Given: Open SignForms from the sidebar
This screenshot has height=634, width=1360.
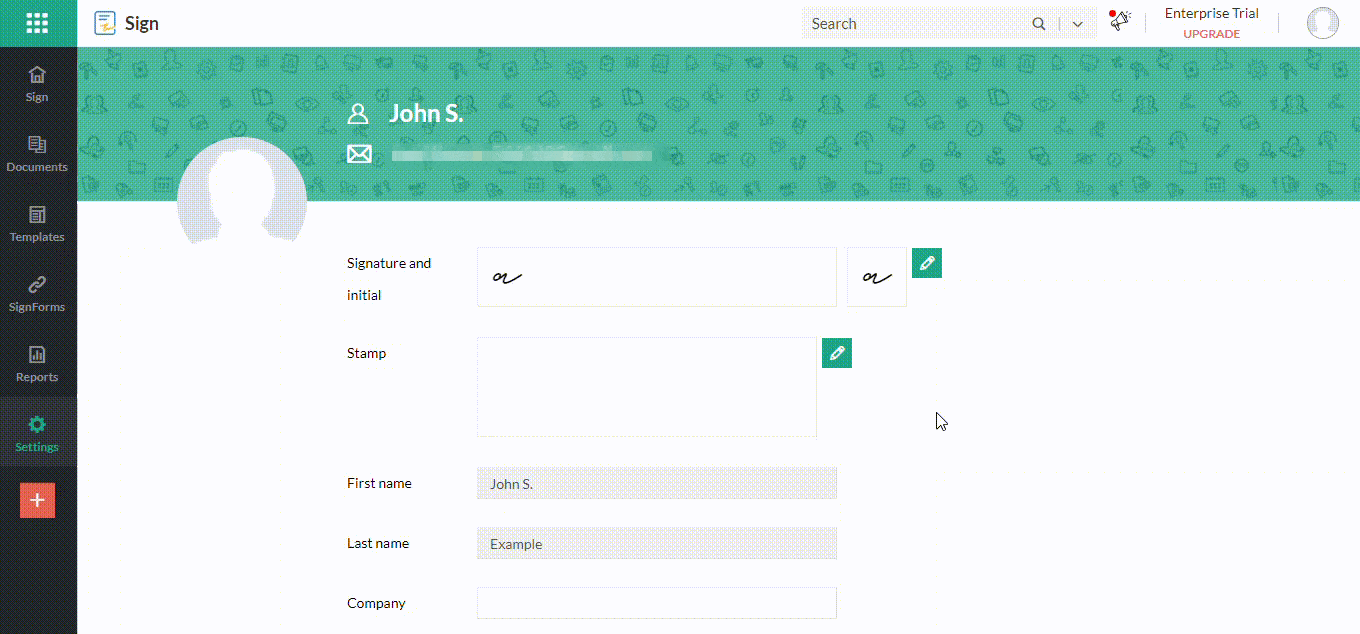Looking at the screenshot, I should coord(37,295).
